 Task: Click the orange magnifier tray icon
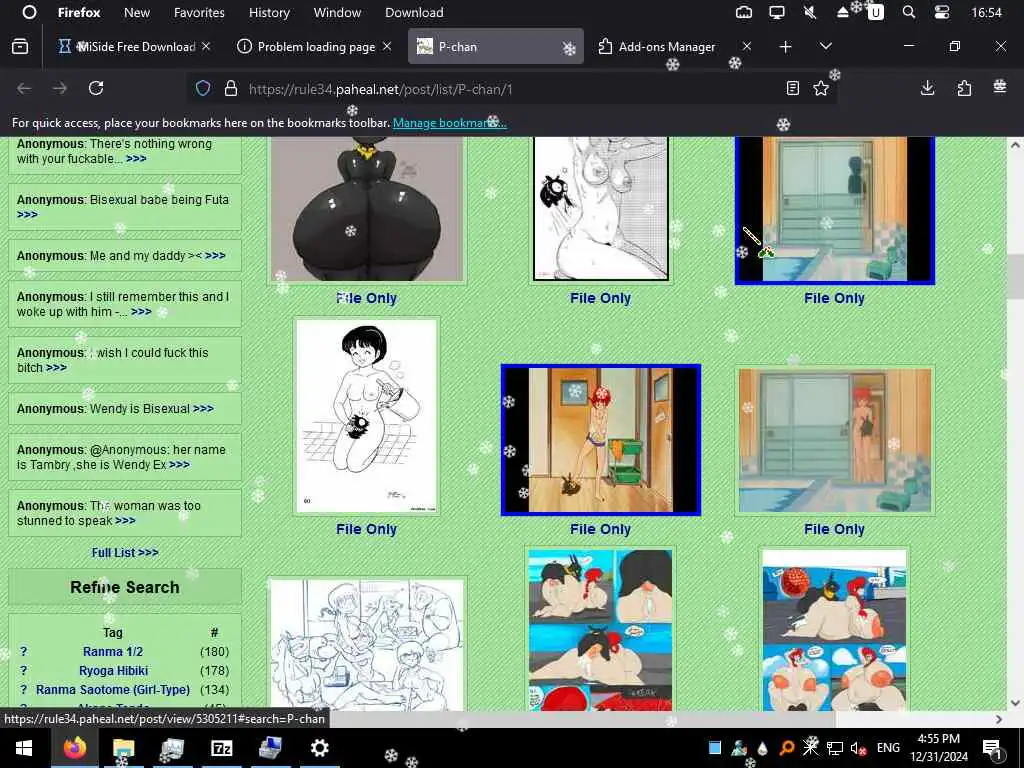coord(787,748)
